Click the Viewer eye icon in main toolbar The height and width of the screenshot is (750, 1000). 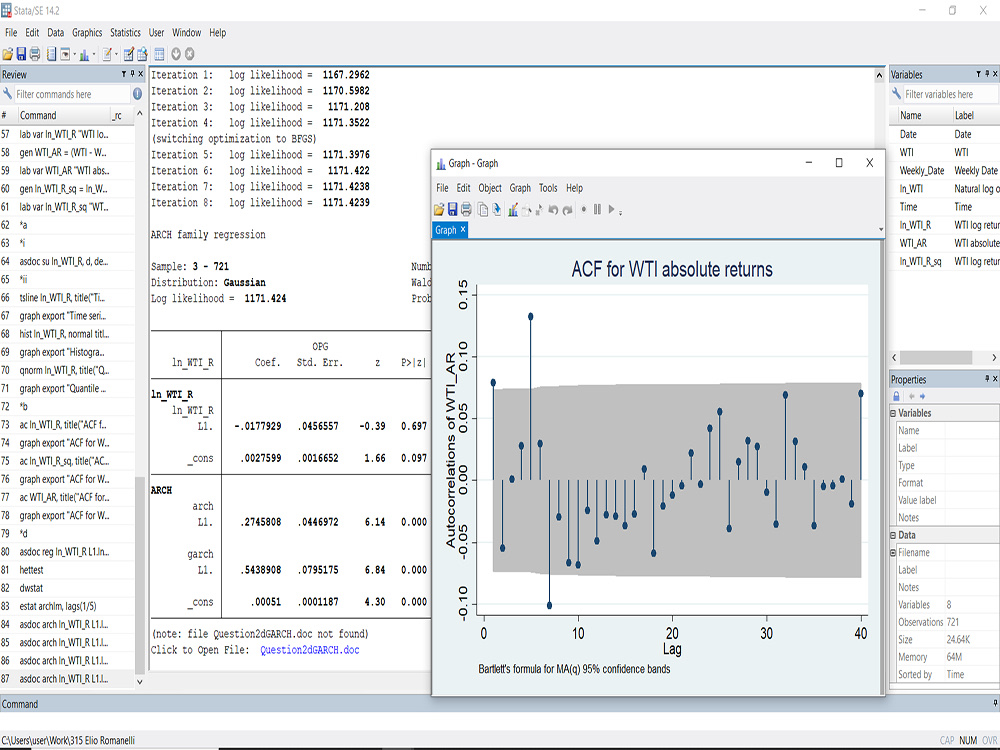(x=65, y=54)
